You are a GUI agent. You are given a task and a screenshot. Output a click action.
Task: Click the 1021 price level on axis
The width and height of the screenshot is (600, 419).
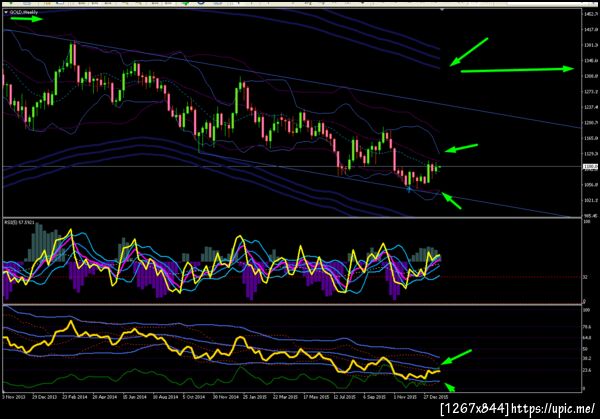[591, 200]
